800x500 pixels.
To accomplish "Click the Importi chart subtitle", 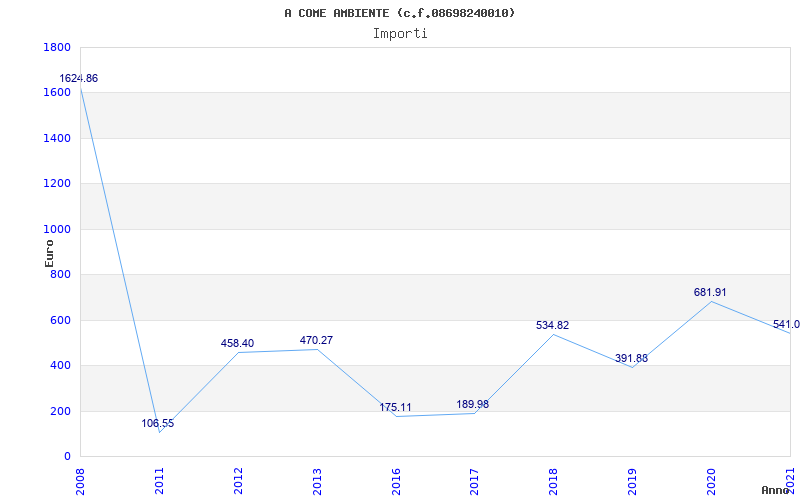I will pyautogui.click(x=400, y=33).
